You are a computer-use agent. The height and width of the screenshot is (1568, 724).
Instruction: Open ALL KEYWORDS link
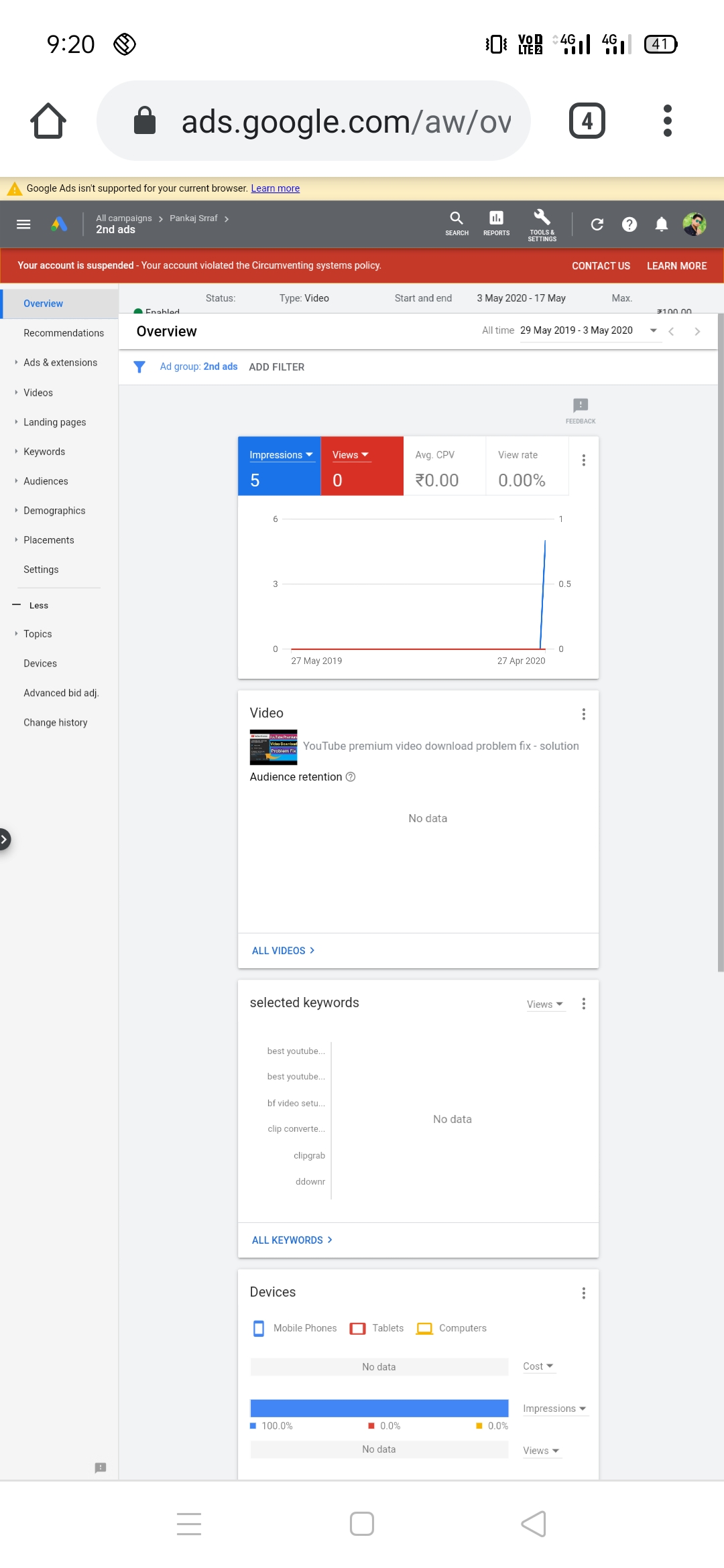coord(292,1240)
